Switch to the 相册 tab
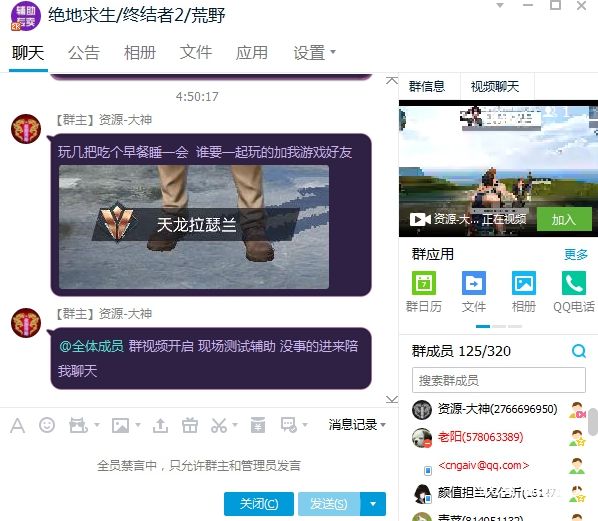The image size is (598, 521). [x=140, y=53]
